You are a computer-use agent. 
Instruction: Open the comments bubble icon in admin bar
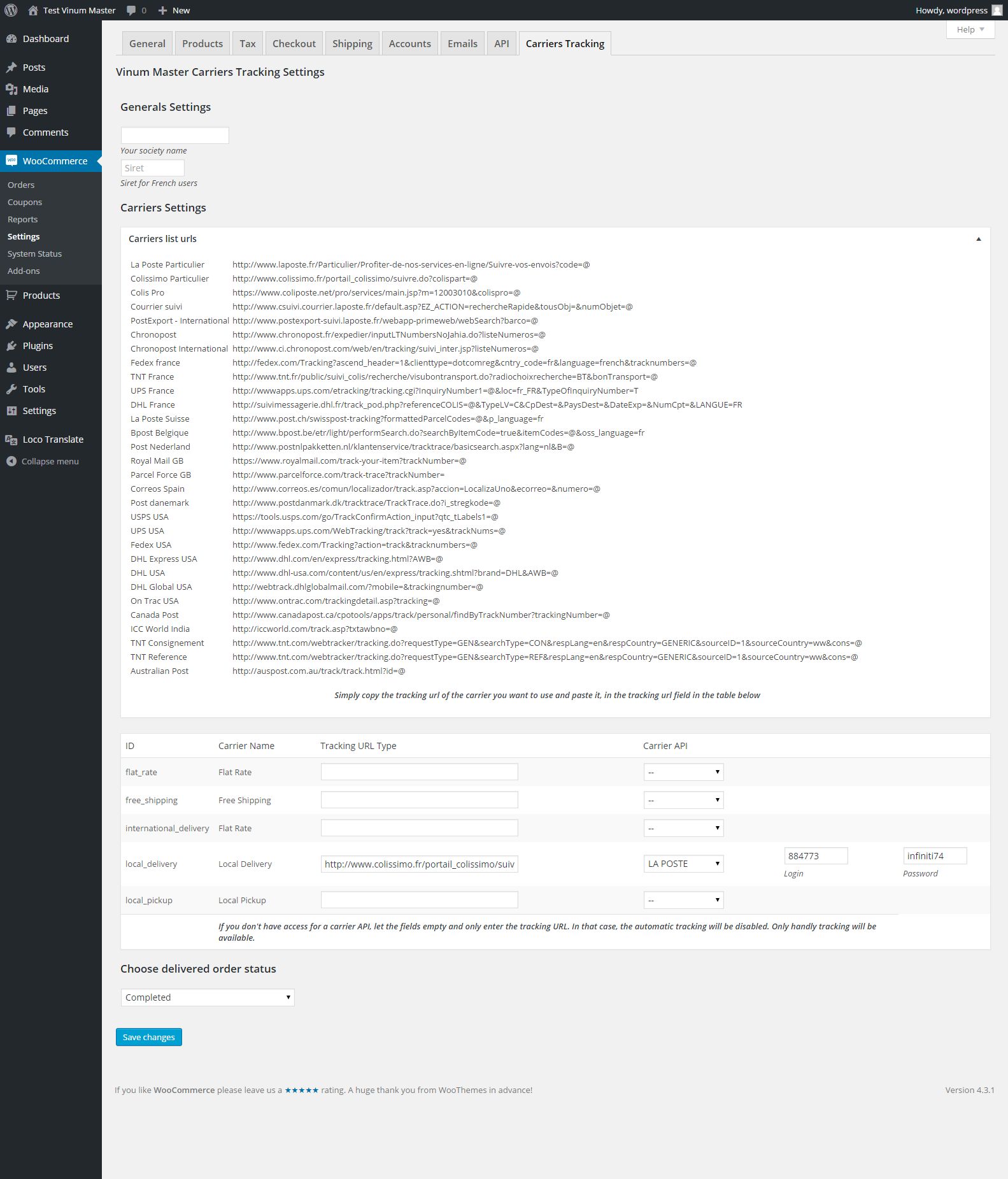point(131,10)
